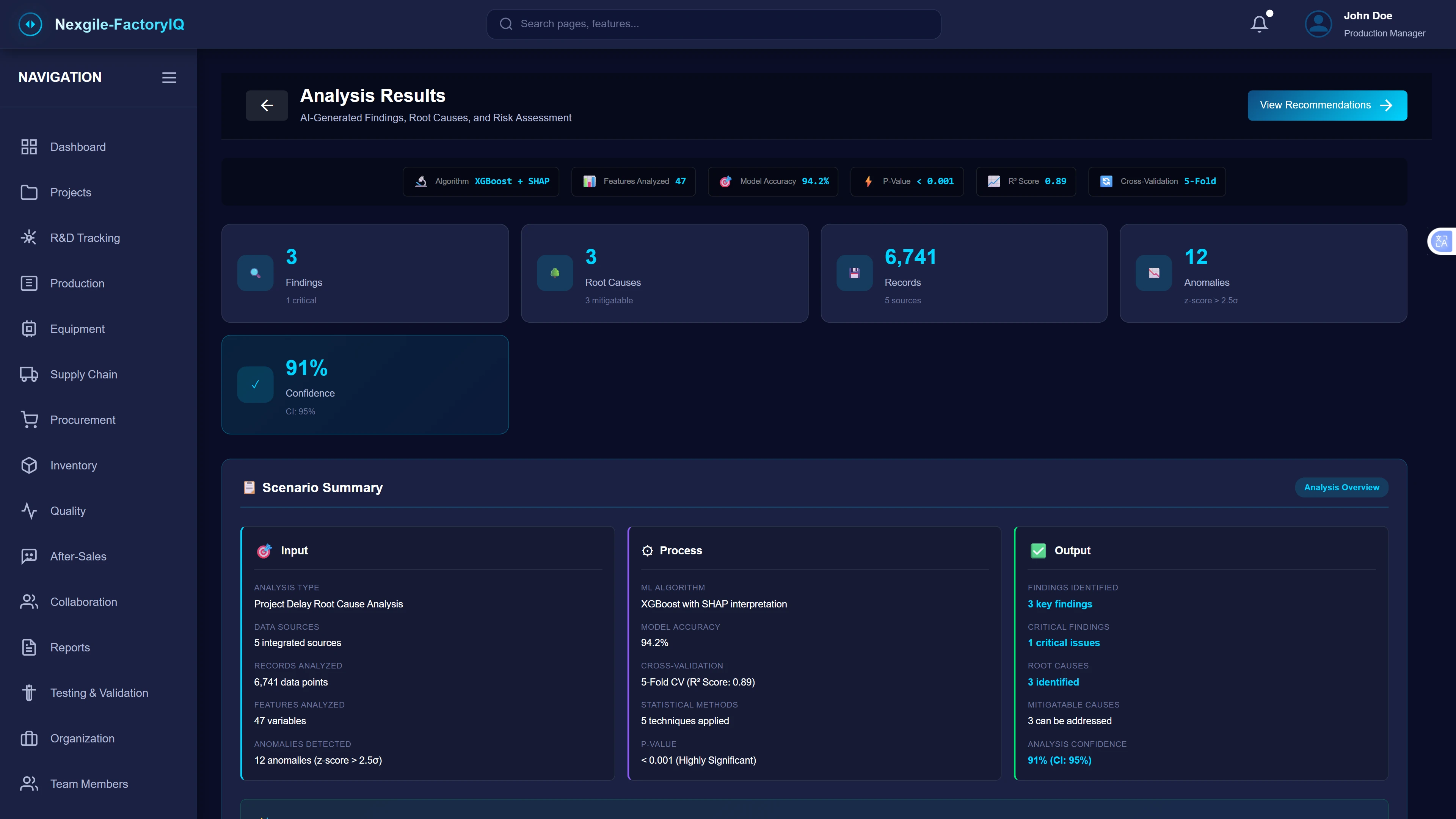Open the Analysis Overview tab
Screen dimensions: 1456x819
point(1341,487)
